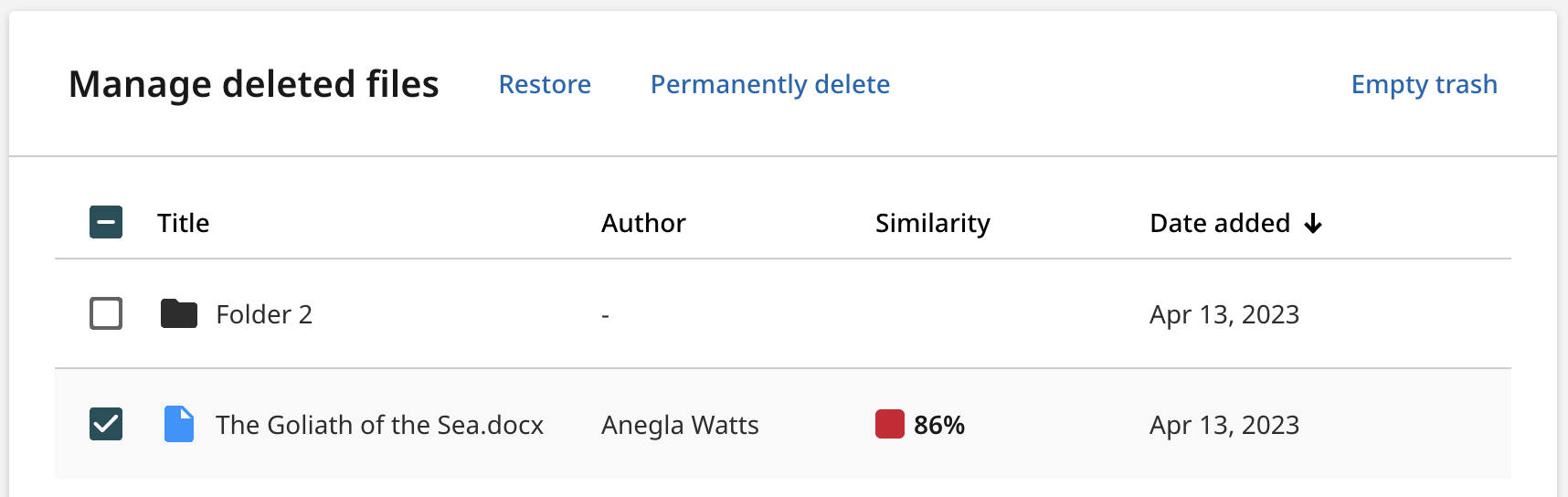
Task: Sort by the Similarity column header
Action: pos(933,223)
